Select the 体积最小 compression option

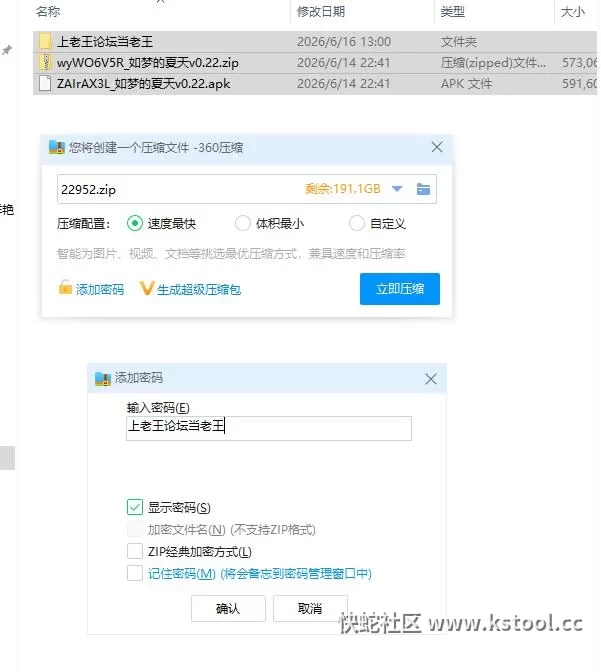click(243, 223)
